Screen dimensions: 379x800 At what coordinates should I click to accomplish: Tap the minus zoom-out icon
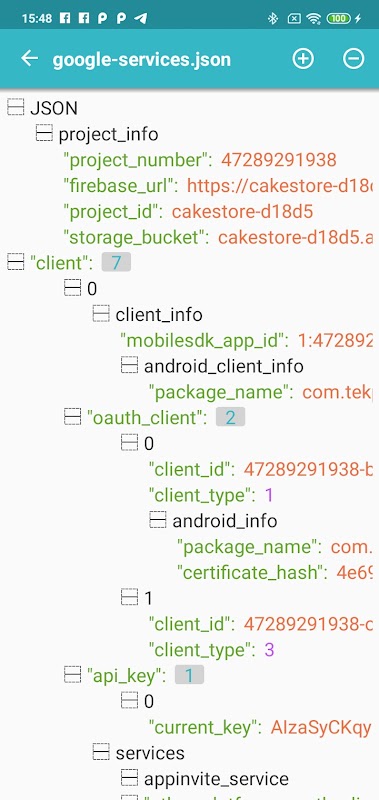point(353,59)
